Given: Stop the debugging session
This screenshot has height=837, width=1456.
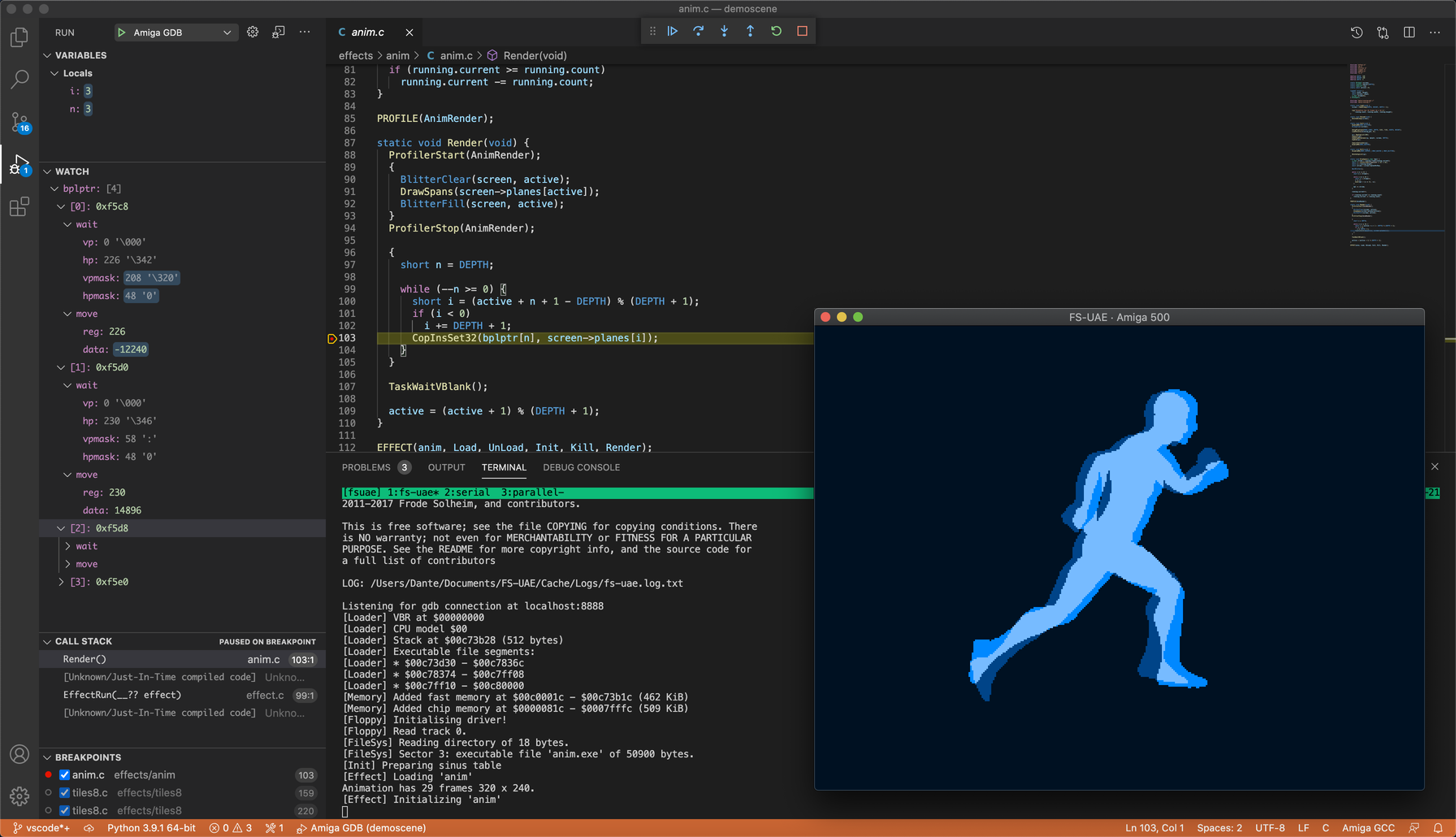Looking at the screenshot, I should point(802,31).
